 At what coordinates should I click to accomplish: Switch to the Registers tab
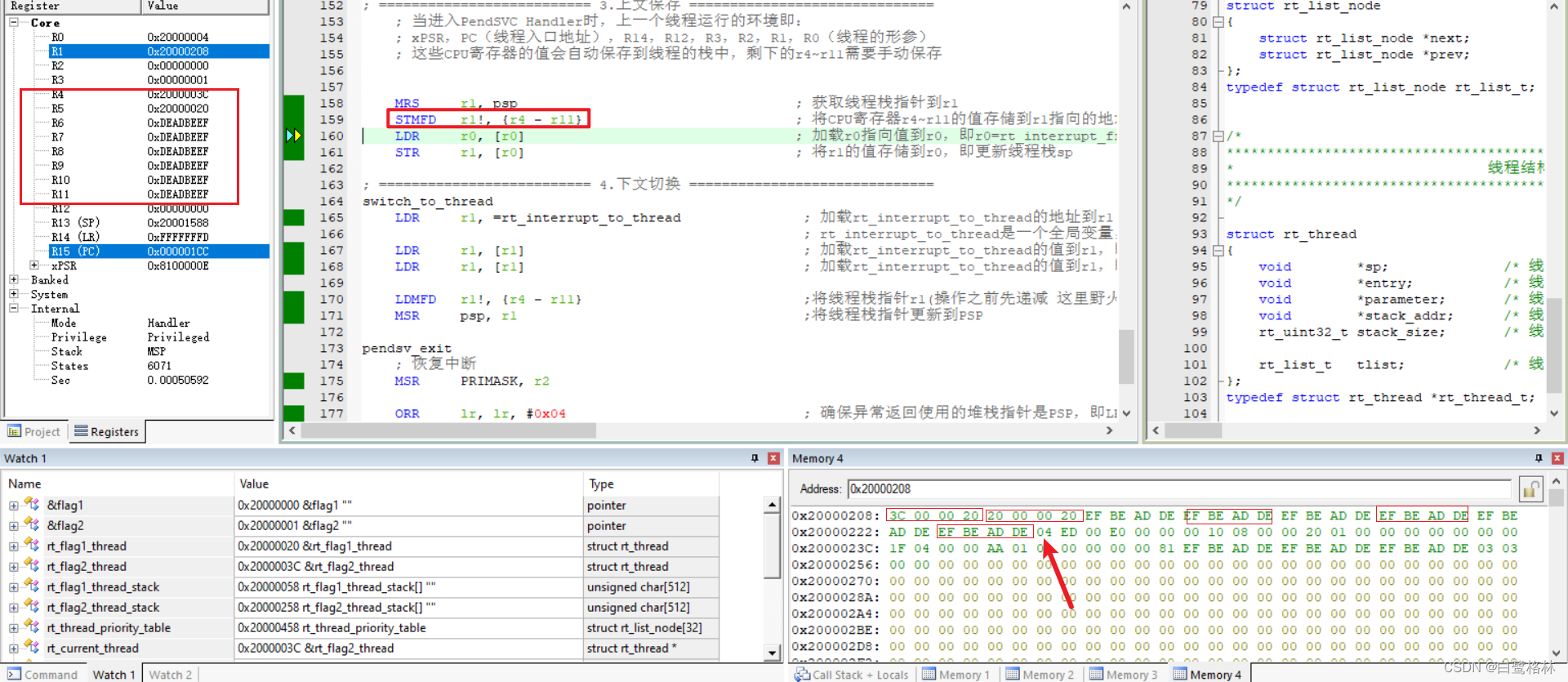click(106, 431)
